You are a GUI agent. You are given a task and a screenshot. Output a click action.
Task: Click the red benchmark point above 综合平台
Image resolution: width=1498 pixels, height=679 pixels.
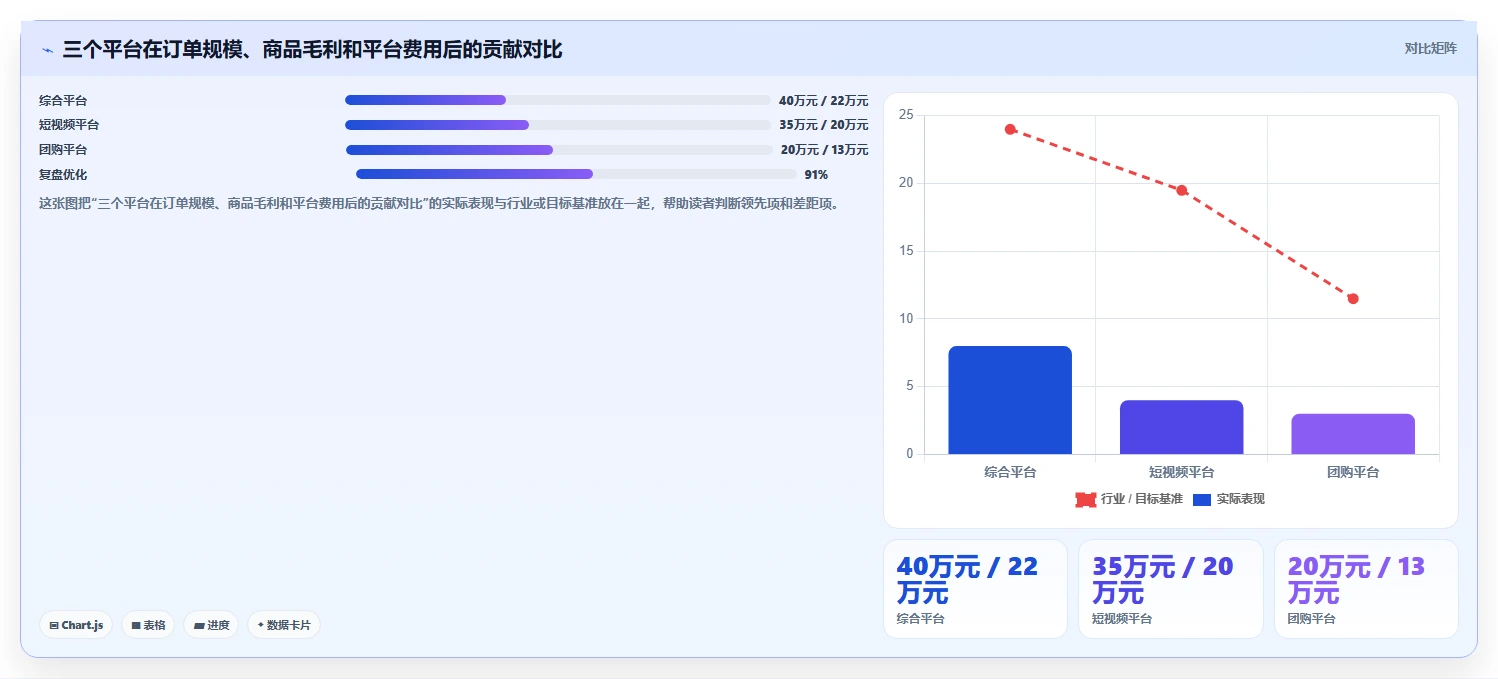pos(1010,129)
